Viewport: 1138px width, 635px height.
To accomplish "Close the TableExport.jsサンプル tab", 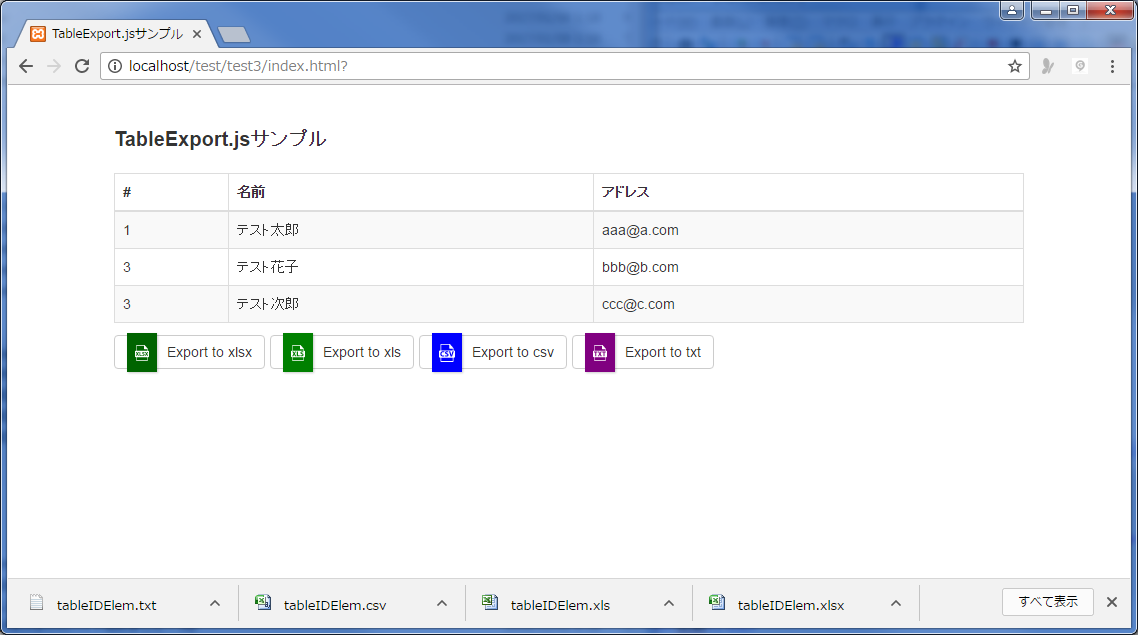I will 197,34.
